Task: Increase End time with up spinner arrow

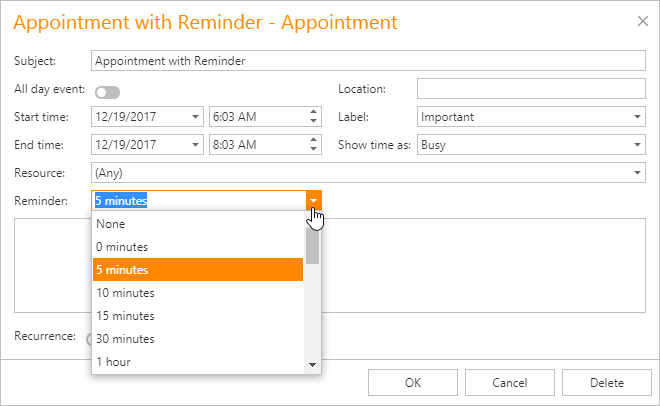Action: click(314, 140)
